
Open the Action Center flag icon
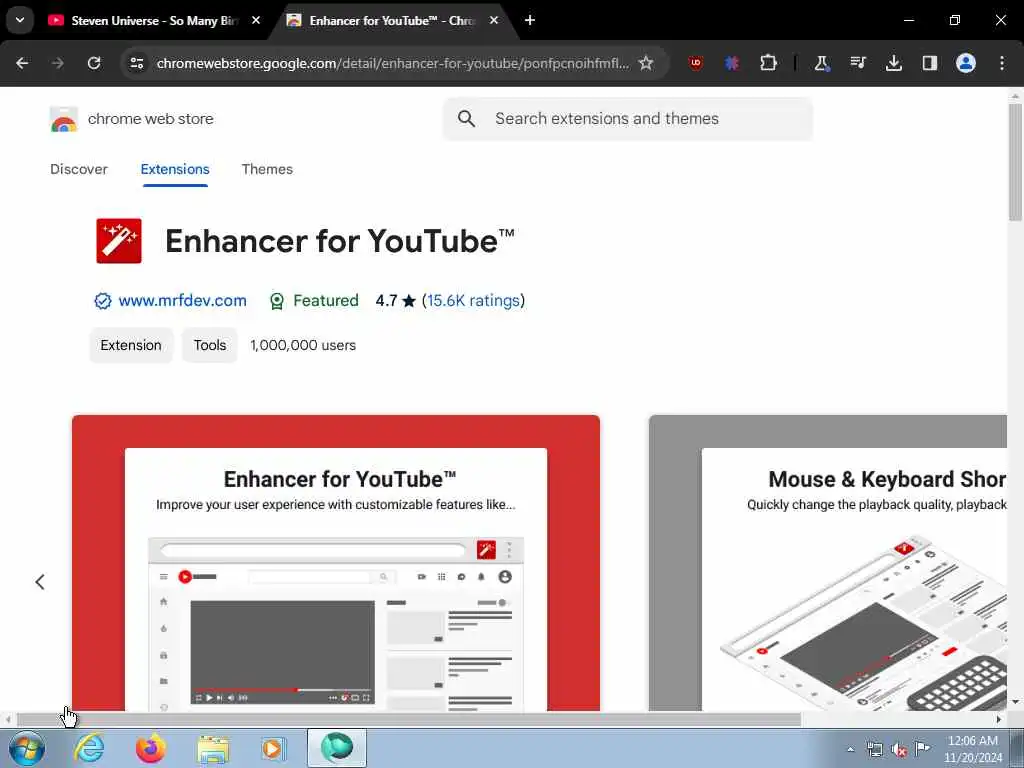click(922, 748)
